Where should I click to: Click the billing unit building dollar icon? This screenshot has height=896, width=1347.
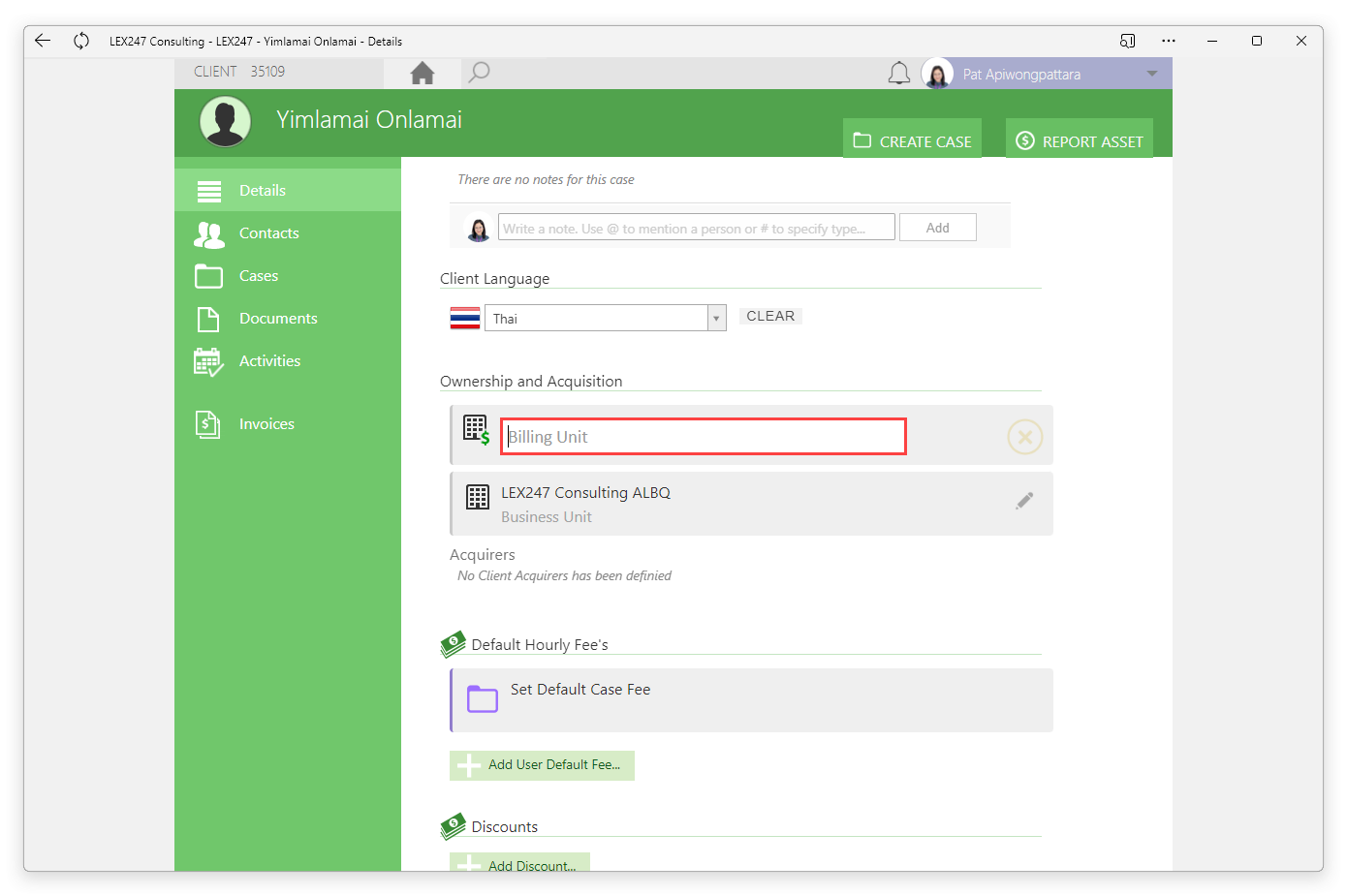click(x=477, y=430)
